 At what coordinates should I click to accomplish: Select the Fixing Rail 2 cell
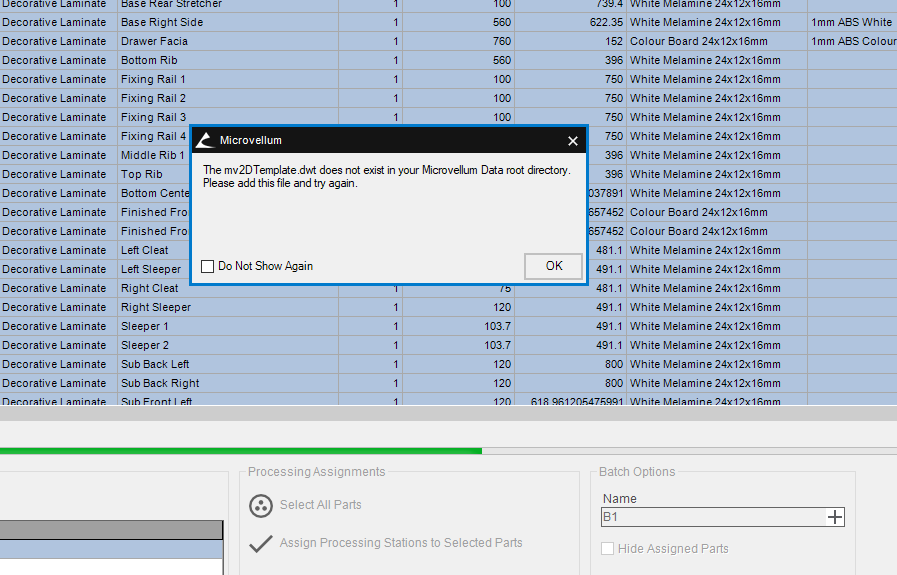228,98
